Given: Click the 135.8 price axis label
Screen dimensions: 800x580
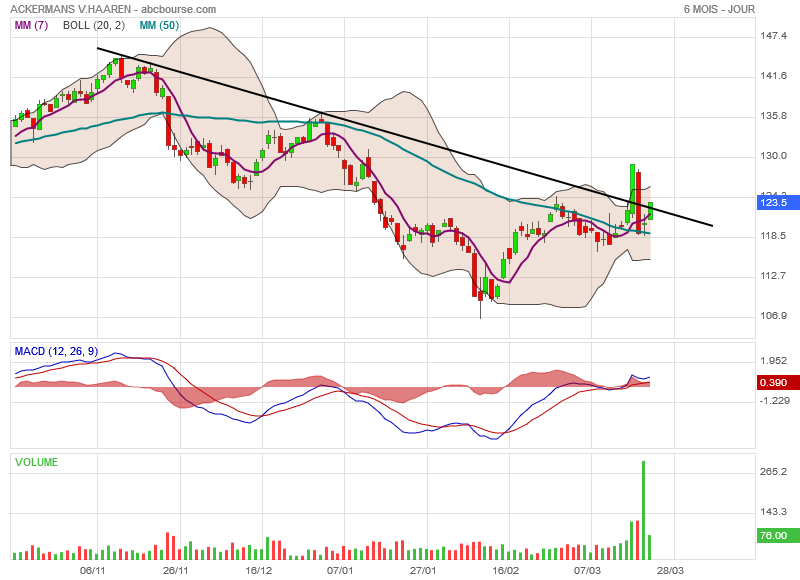Looking at the screenshot, I should click(x=773, y=116).
